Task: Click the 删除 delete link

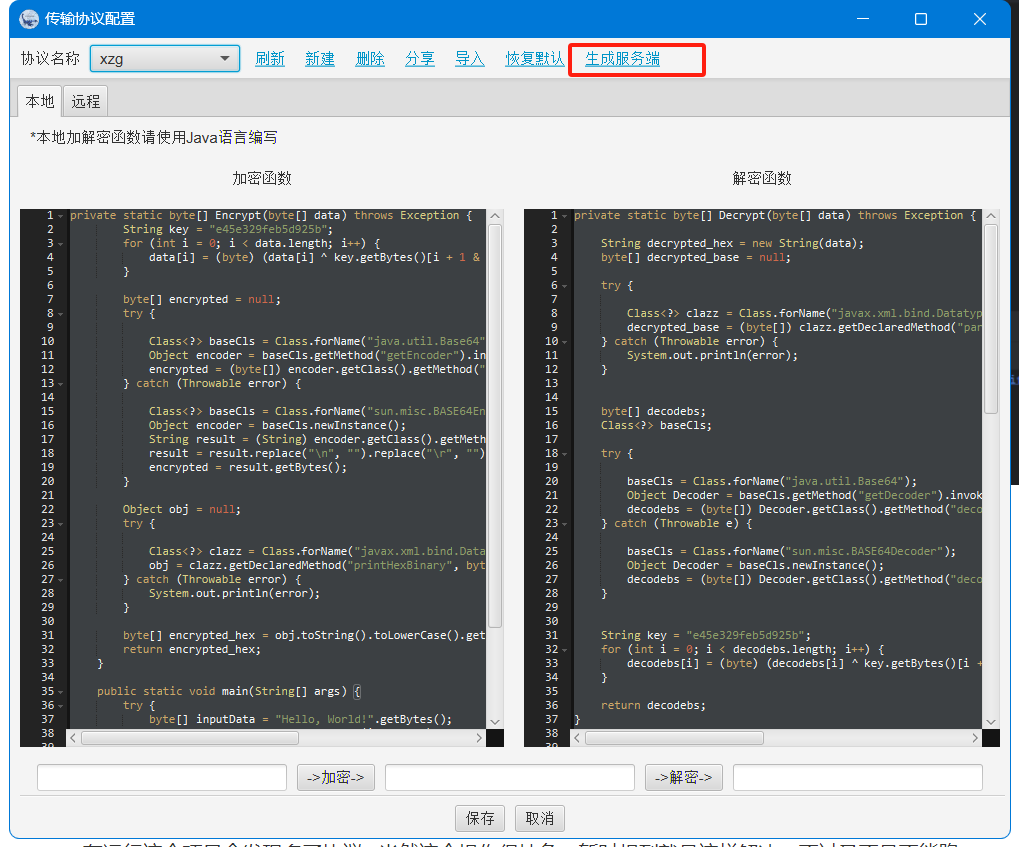Action: point(370,59)
